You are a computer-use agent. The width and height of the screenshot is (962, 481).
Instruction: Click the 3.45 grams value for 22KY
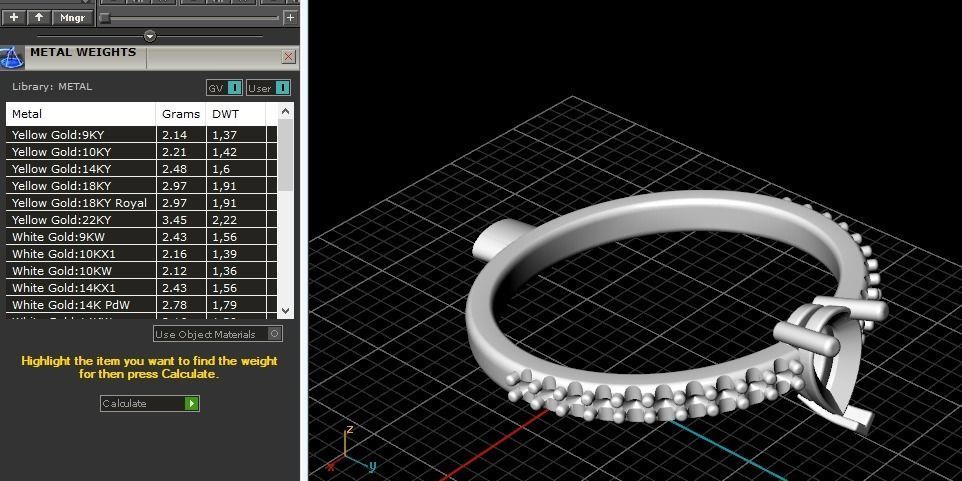(x=174, y=220)
